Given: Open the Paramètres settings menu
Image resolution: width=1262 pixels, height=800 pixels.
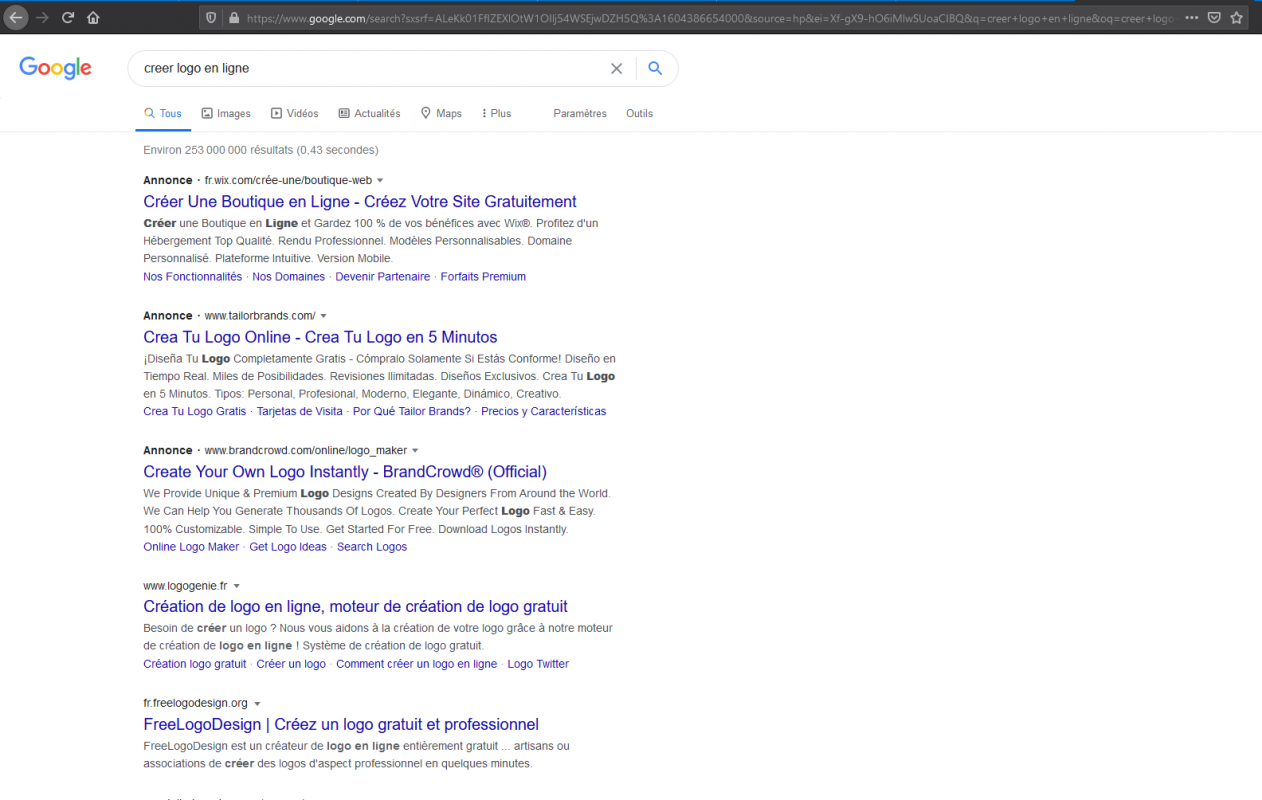Looking at the screenshot, I should pos(580,113).
